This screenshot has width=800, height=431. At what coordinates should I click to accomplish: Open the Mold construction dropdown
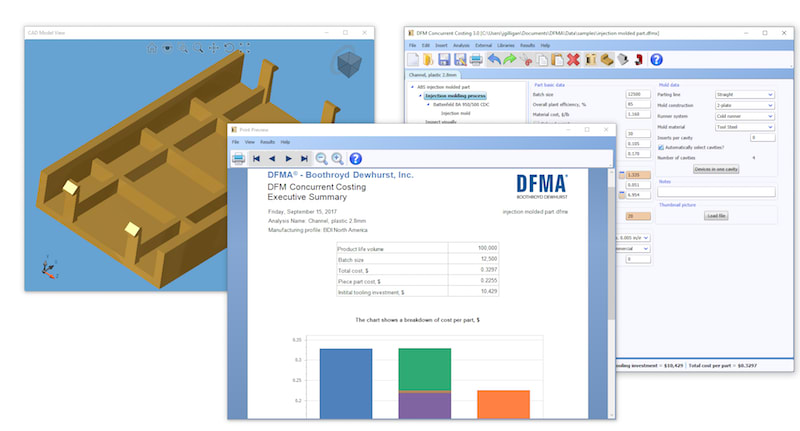[745, 106]
